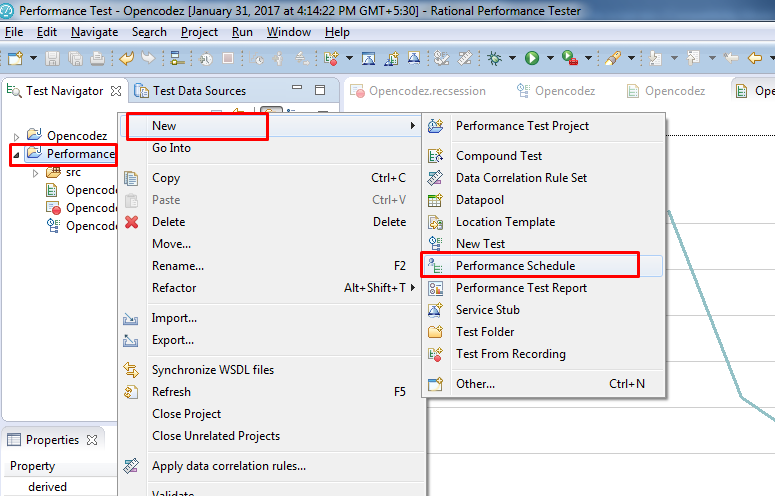Select Performance Test Report
This screenshot has height=496, width=775.
point(543,288)
